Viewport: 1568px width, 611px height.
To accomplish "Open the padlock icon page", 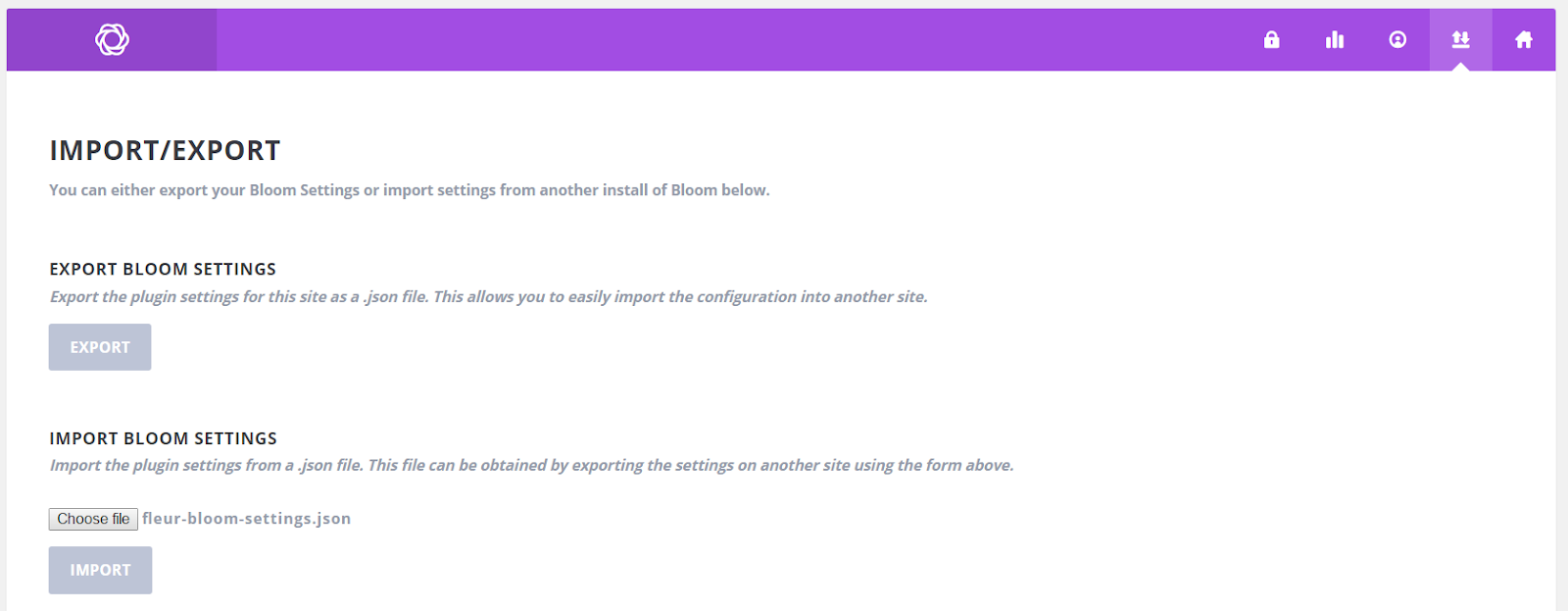I will (x=1271, y=39).
